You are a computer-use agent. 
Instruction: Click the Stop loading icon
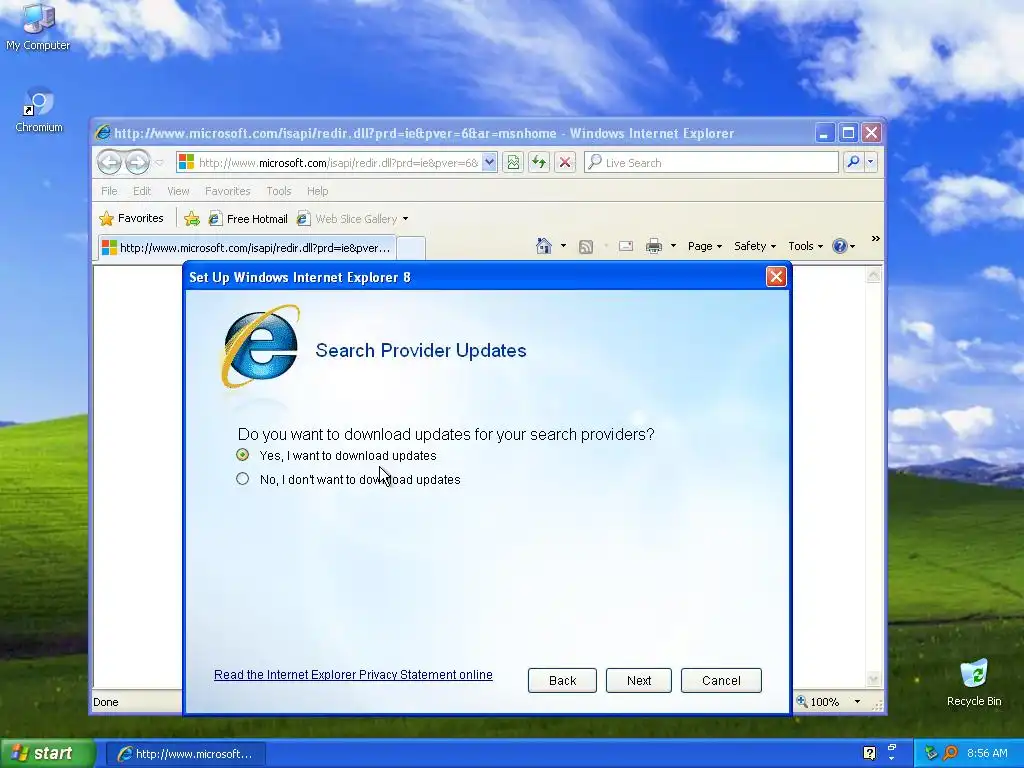click(x=565, y=163)
